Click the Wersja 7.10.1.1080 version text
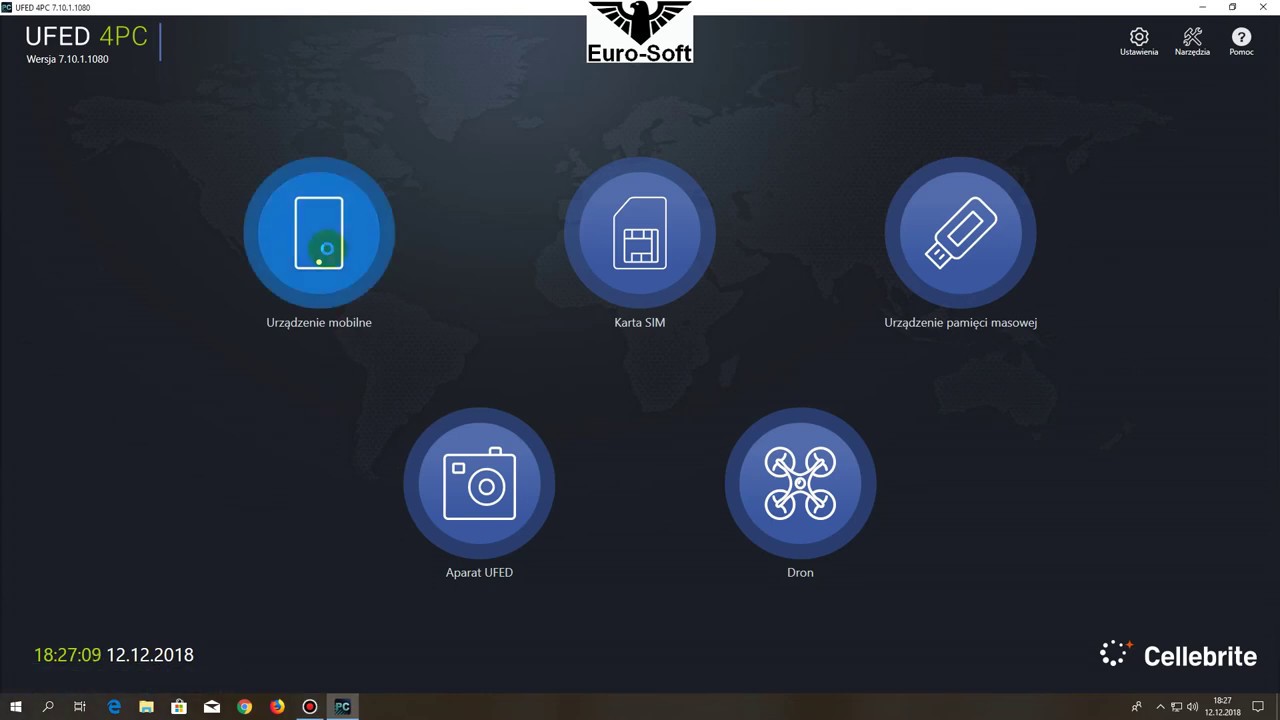Screen dimensions: 1280x720 pyautogui.click(x=67, y=59)
